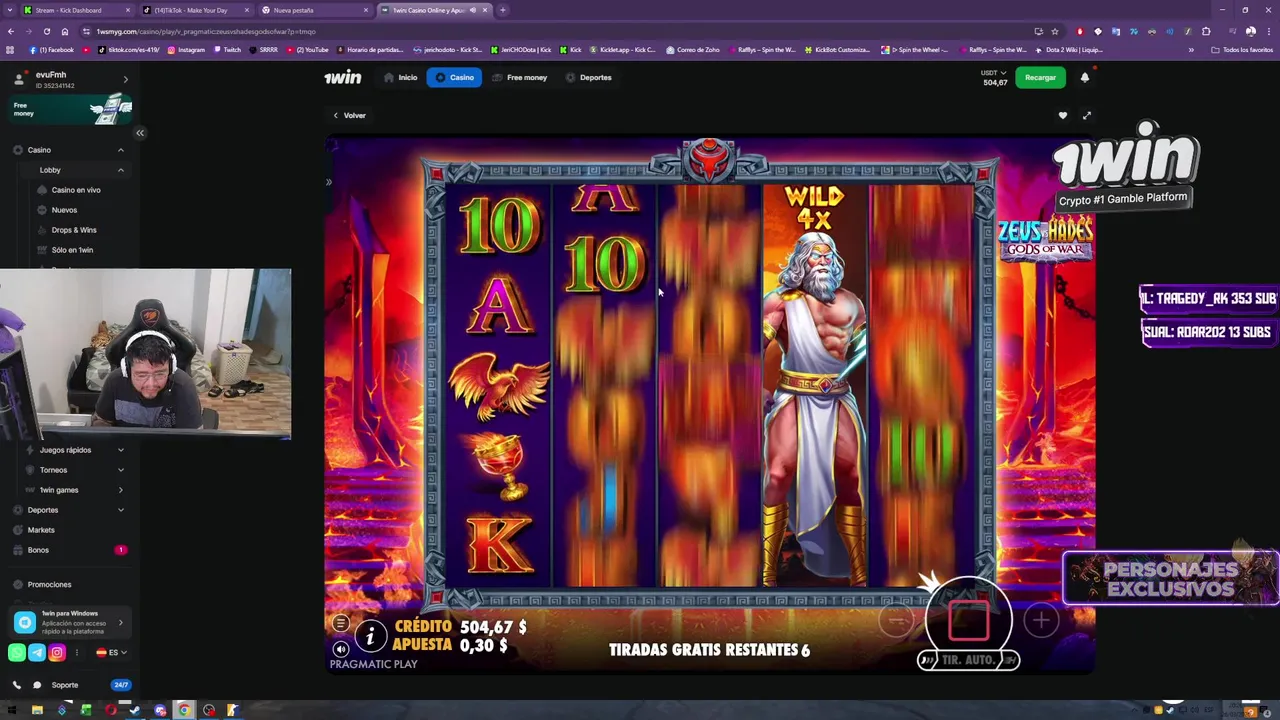Click the Instagram icon in sidebar
The image size is (1280, 720).
pyautogui.click(x=57, y=652)
